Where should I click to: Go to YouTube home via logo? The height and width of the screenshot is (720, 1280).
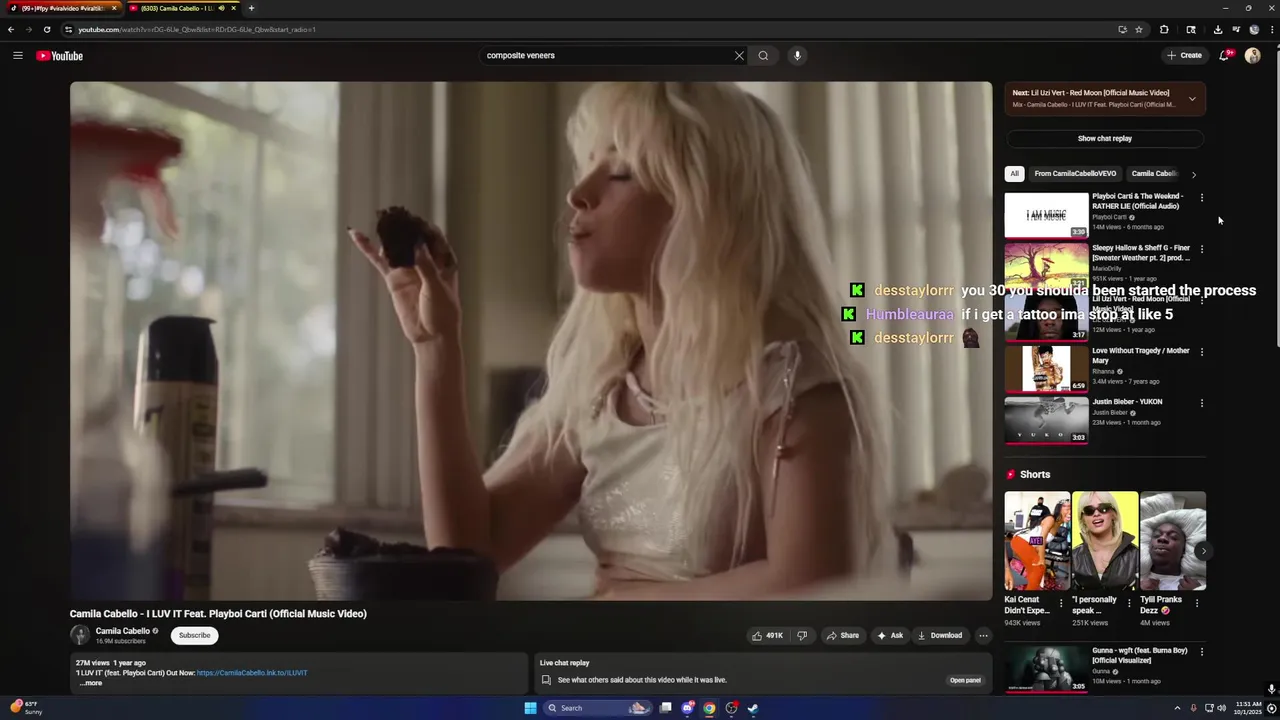coord(60,56)
